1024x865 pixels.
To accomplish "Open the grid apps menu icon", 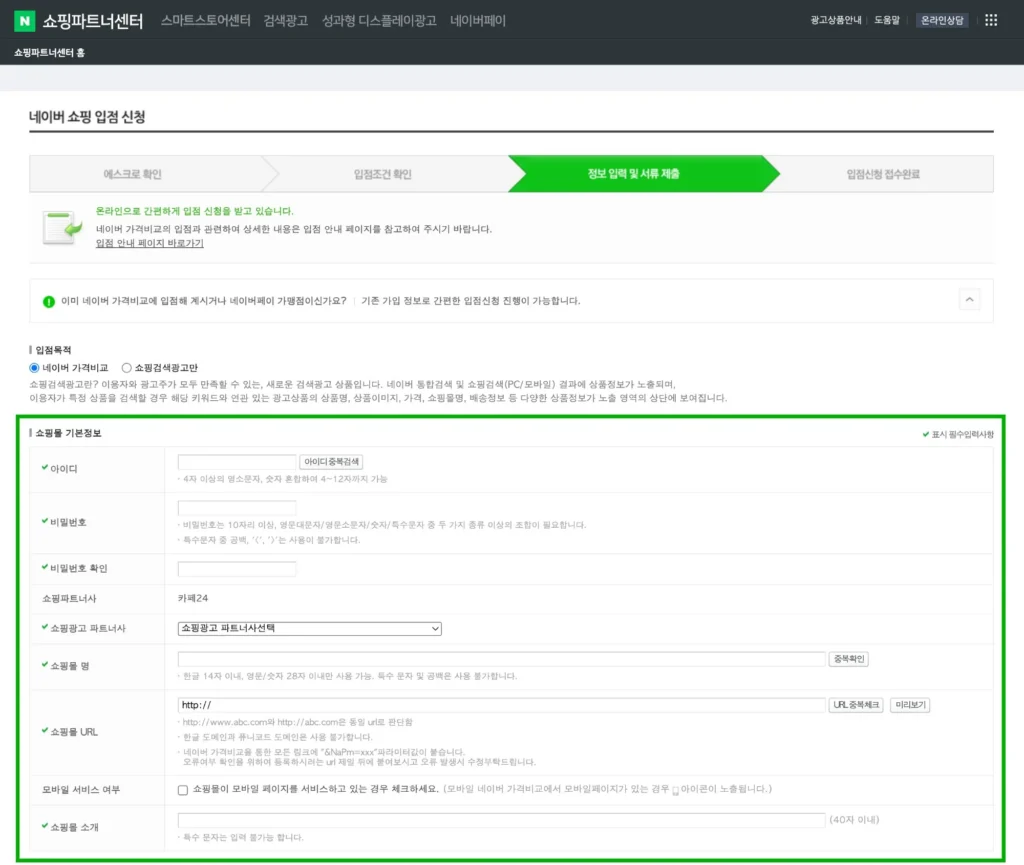I will pos(991,20).
